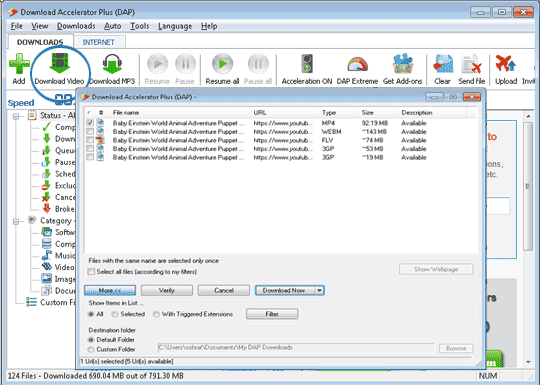540x385 pixels.
Task: Sort list by Type column
Action: 339,113
